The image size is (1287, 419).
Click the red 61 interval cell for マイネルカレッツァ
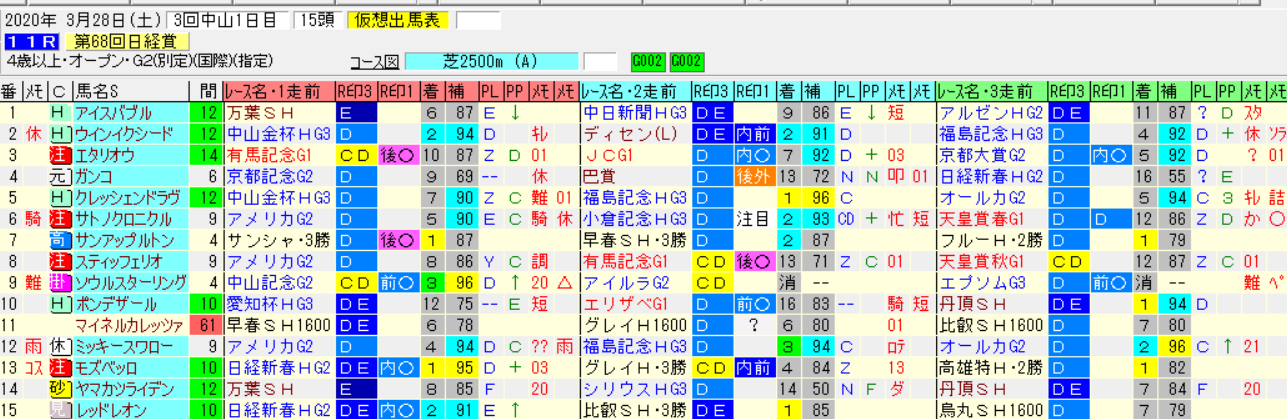coord(207,324)
